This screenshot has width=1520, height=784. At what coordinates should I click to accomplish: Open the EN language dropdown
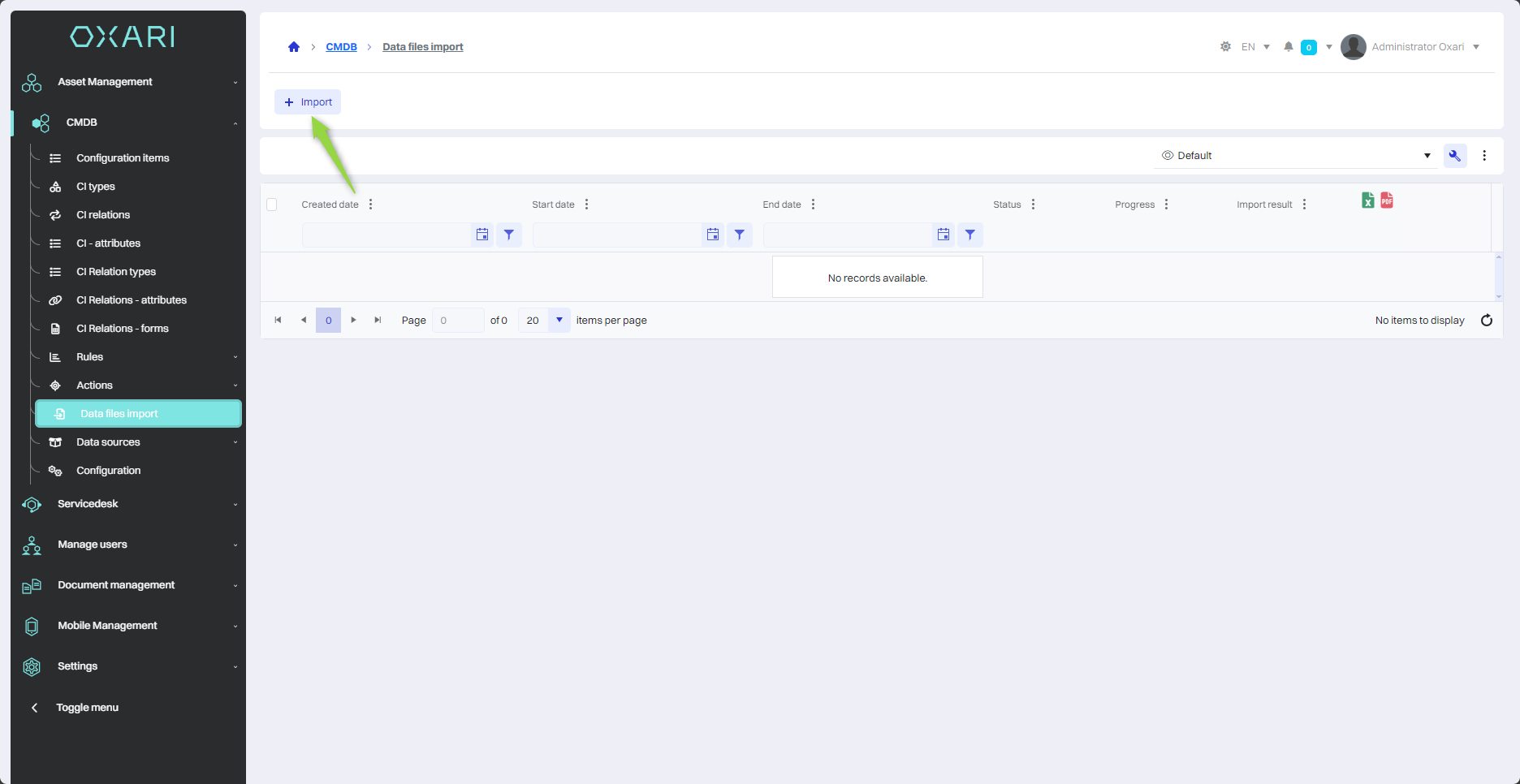click(x=1255, y=47)
